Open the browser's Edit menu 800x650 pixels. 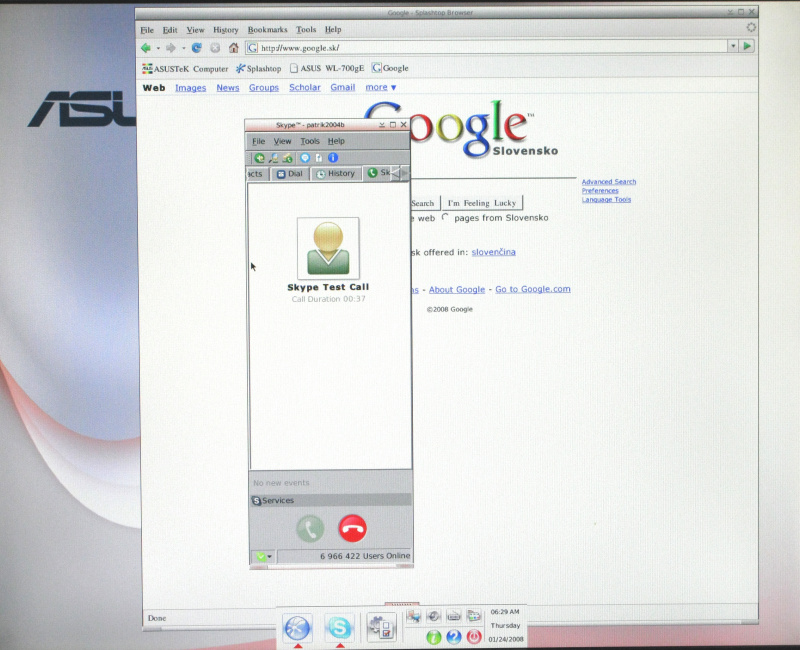pyautogui.click(x=170, y=30)
